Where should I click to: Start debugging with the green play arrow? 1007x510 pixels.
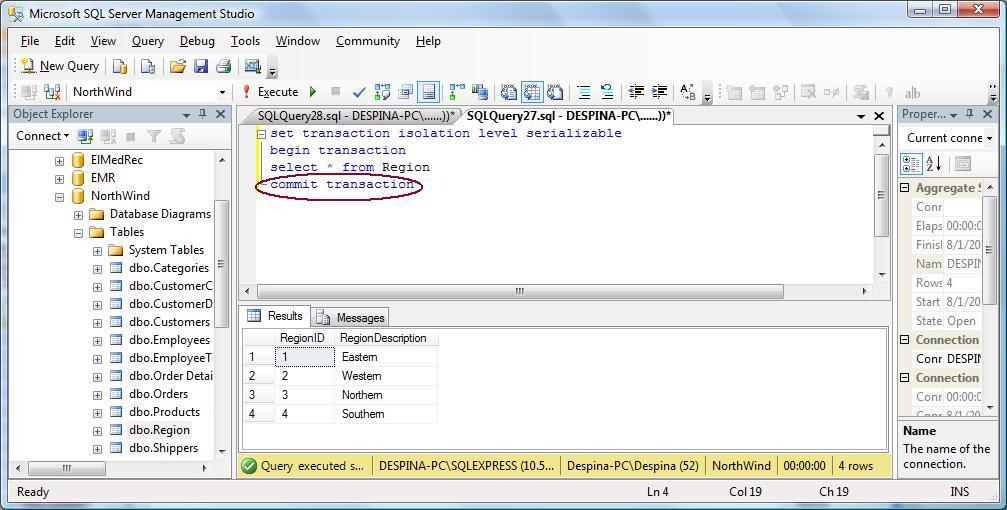click(313, 92)
